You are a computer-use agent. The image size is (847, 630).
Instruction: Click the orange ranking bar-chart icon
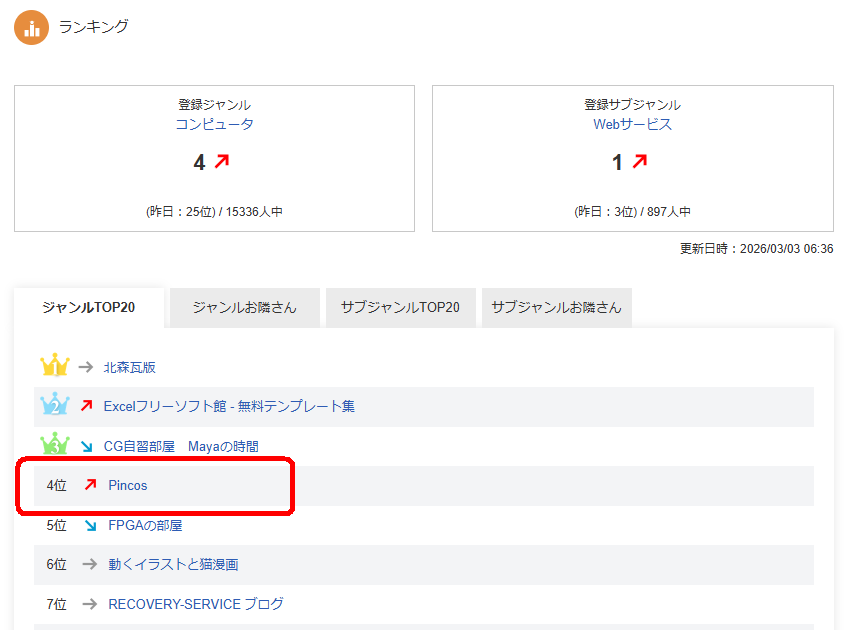coord(31,28)
